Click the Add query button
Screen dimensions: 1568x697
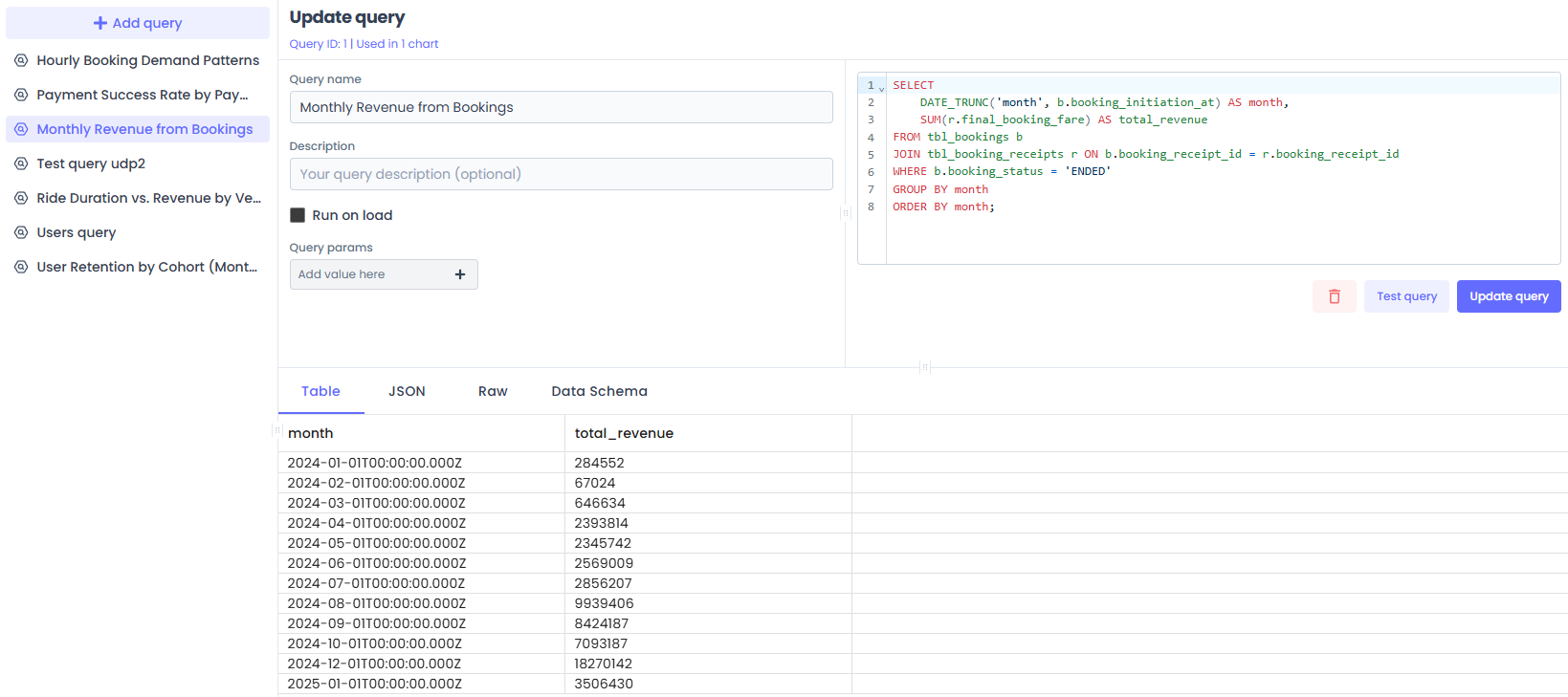pos(138,23)
